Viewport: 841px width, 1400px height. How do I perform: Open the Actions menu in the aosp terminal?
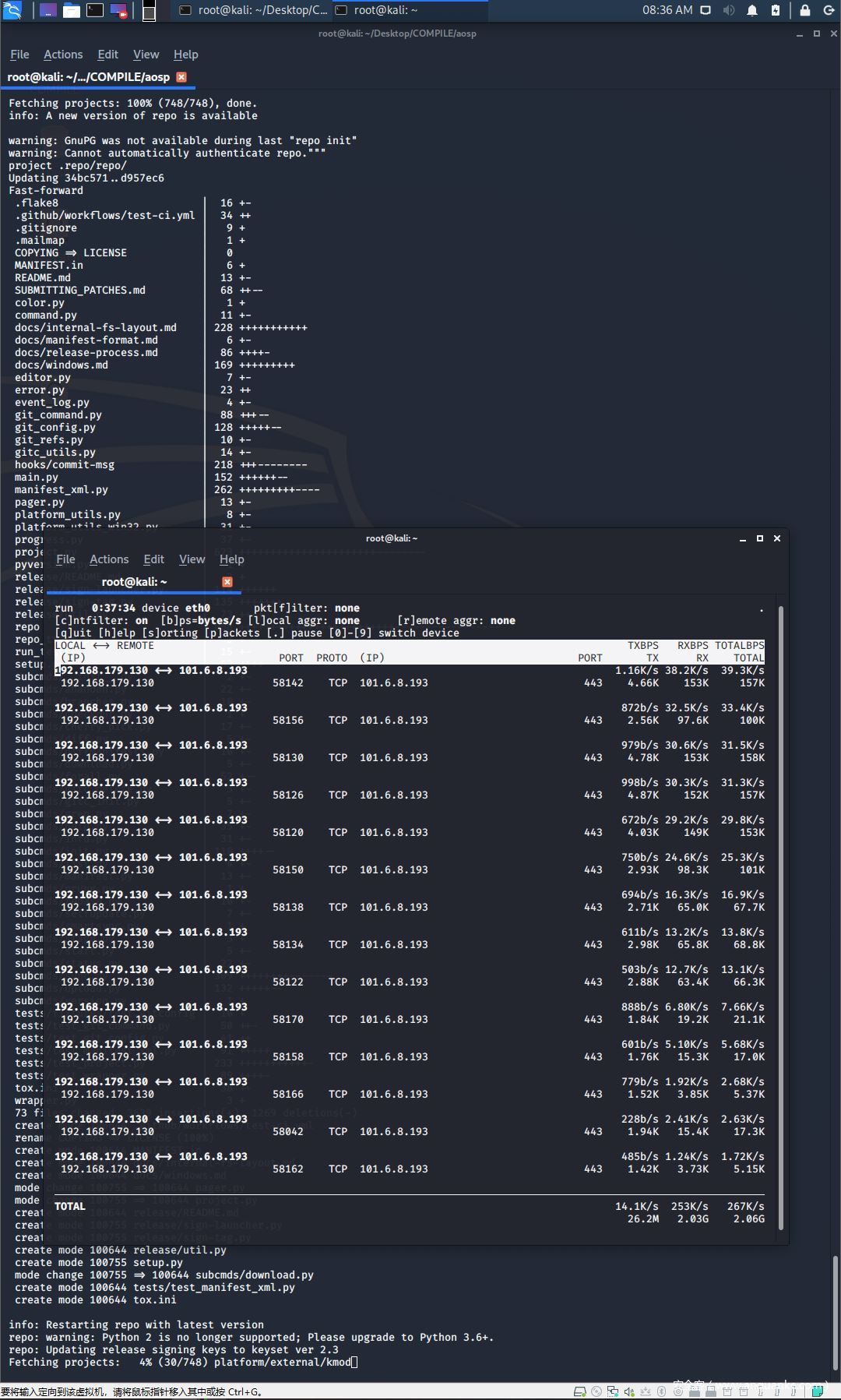tap(63, 55)
